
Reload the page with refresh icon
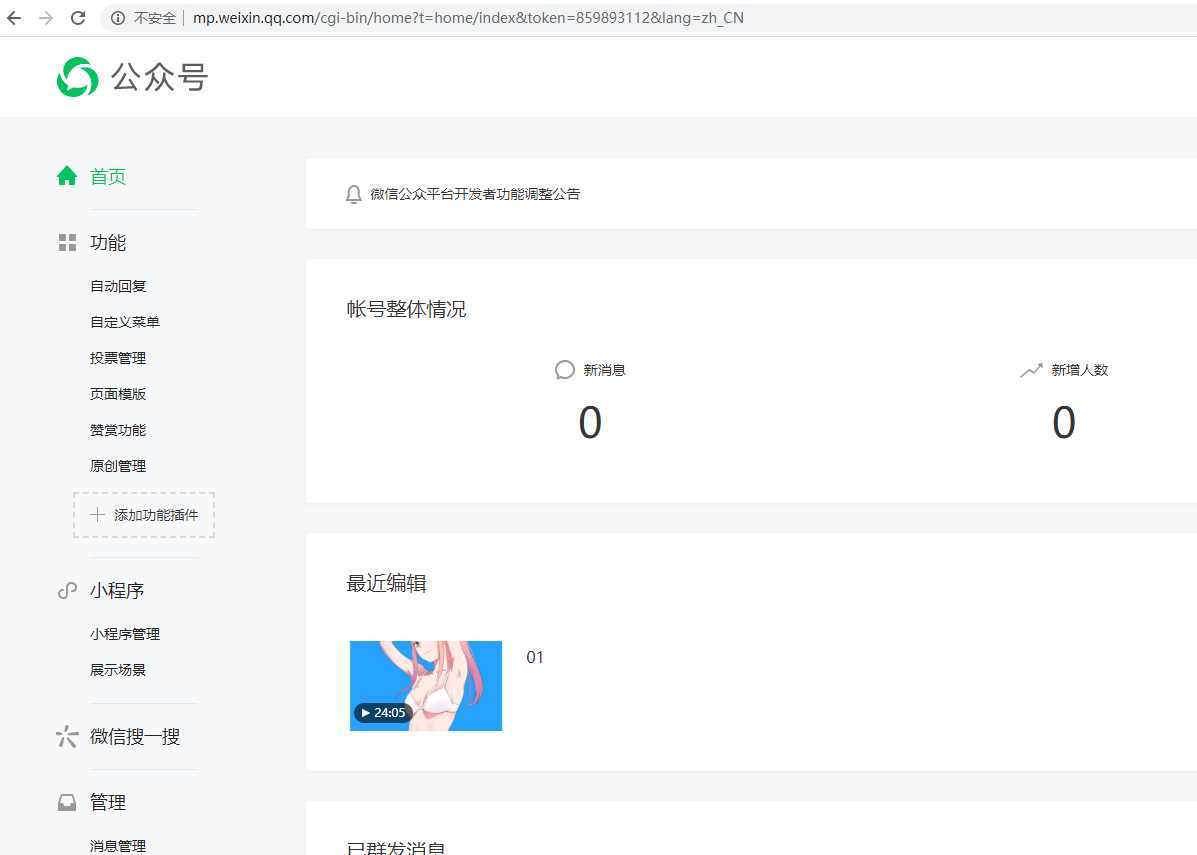pos(78,18)
